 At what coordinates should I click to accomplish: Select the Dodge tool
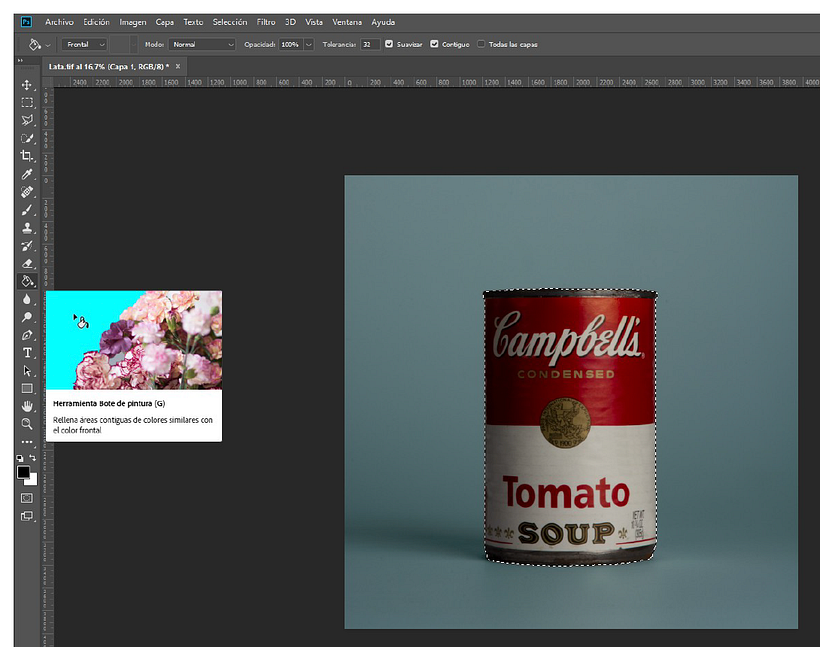tap(27, 317)
